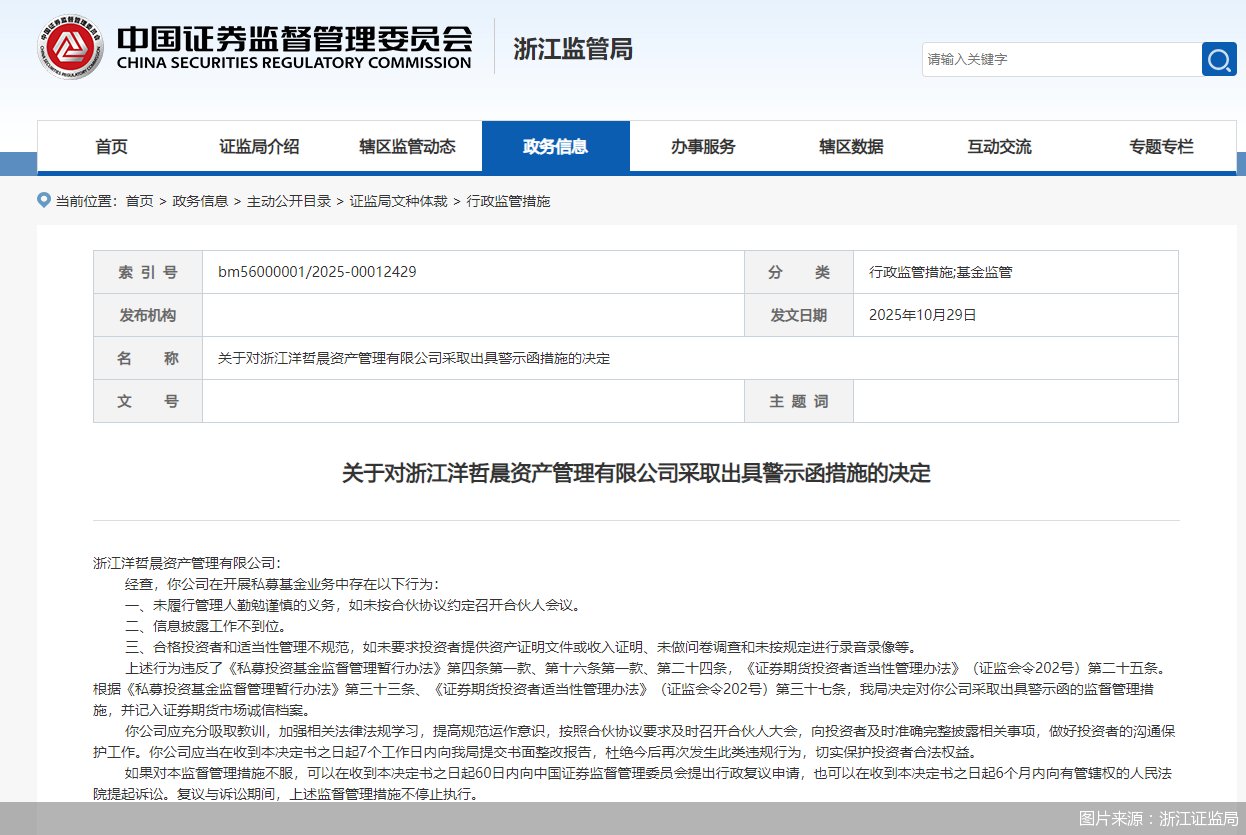The width and height of the screenshot is (1246, 835).
Task: Switch to the 办事服务 tab
Action: pyautogui.click(x=704, y=146)
